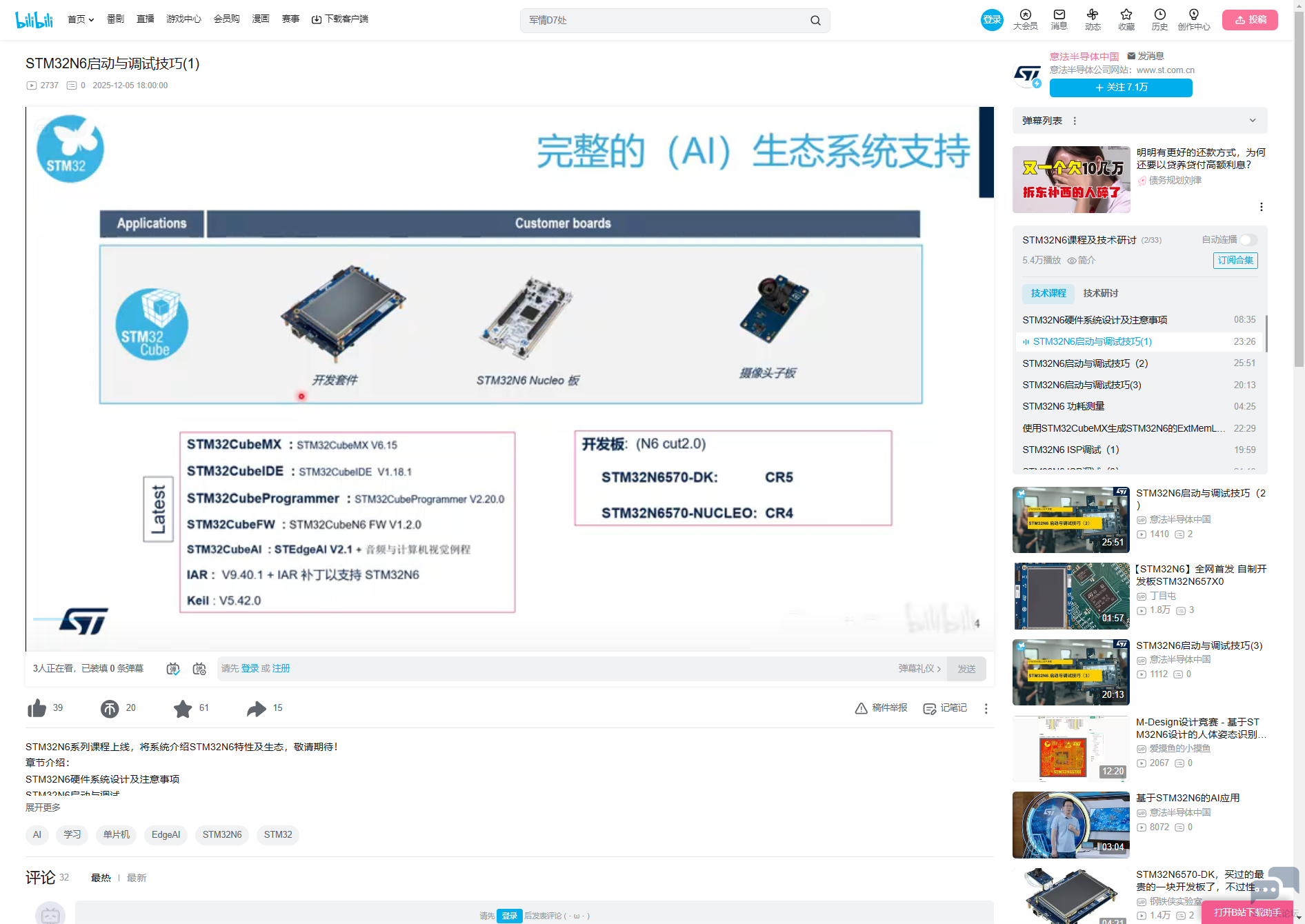
Task: Click the 登录 avatar button
Action: pos(992,19)
